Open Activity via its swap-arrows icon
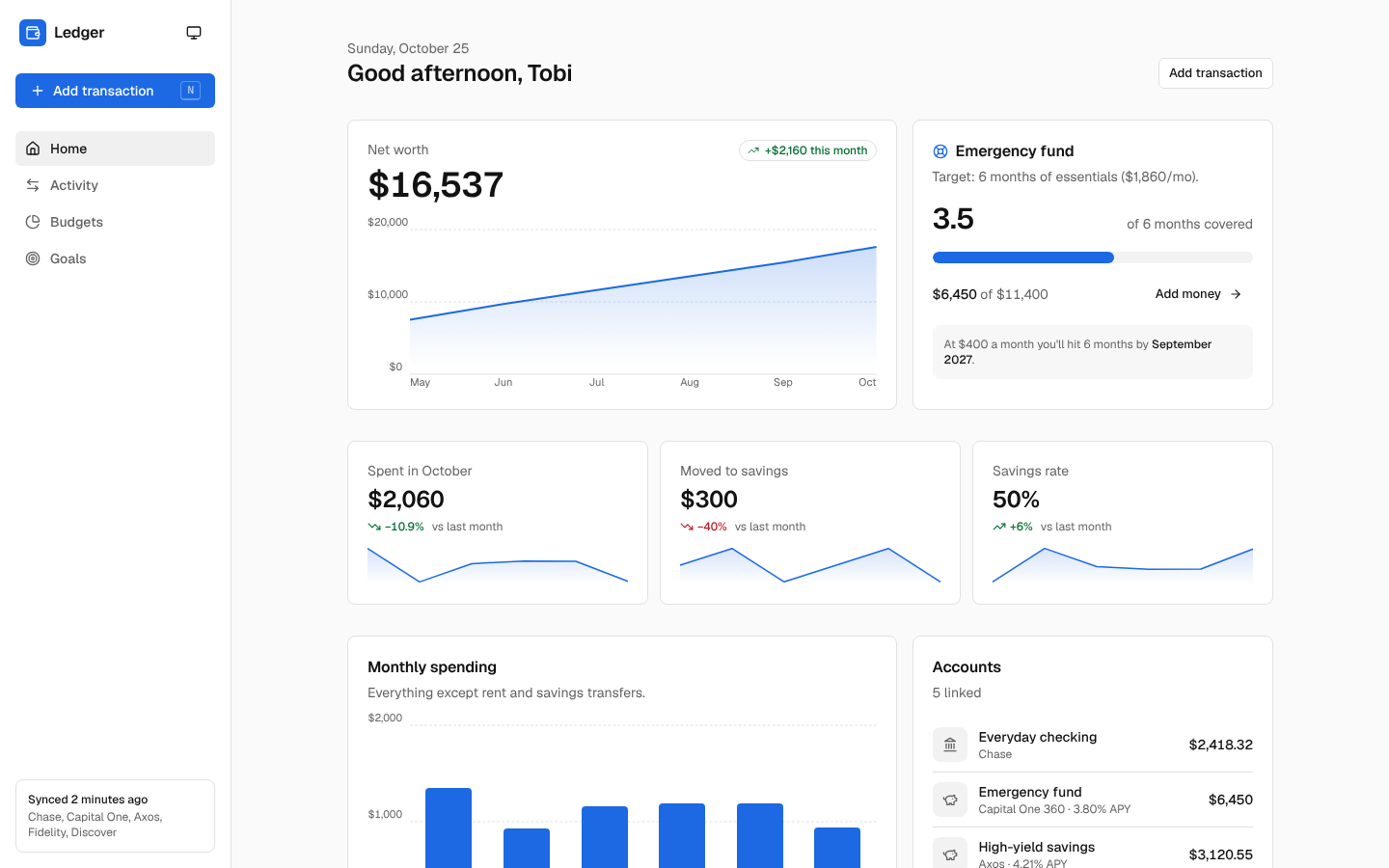This screenshot has height=868, width=1389. coord(33,185)
